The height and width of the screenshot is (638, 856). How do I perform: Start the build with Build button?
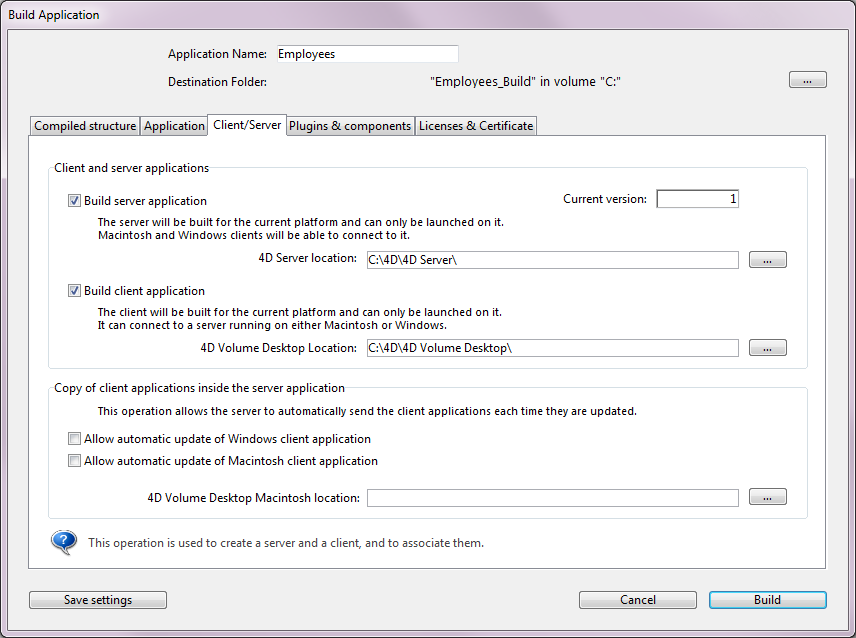coord(767,600)
